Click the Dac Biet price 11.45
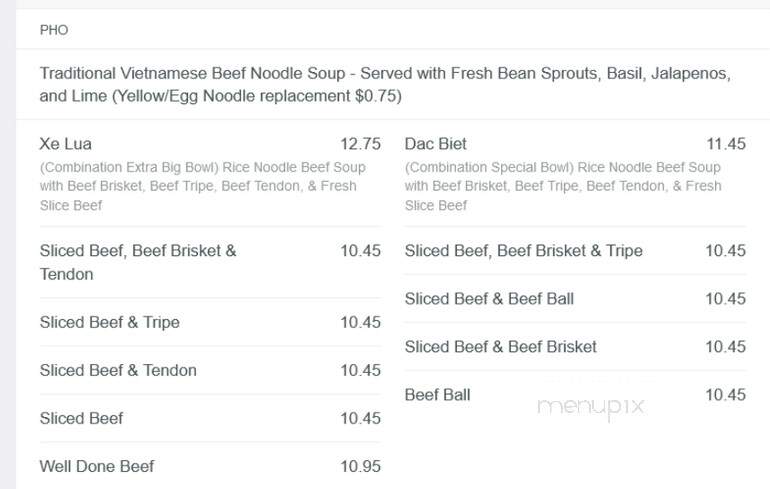 coord(726,144)
